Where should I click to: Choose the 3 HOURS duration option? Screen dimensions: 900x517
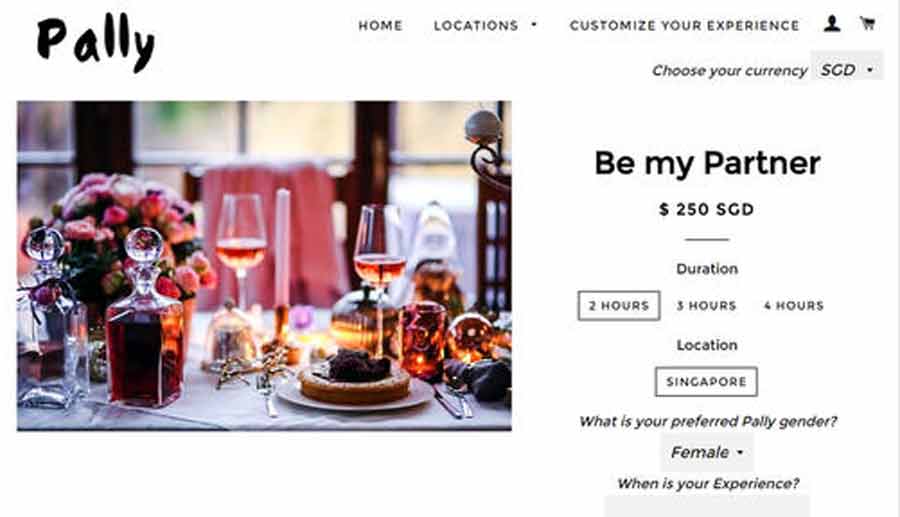coord(706,306)
